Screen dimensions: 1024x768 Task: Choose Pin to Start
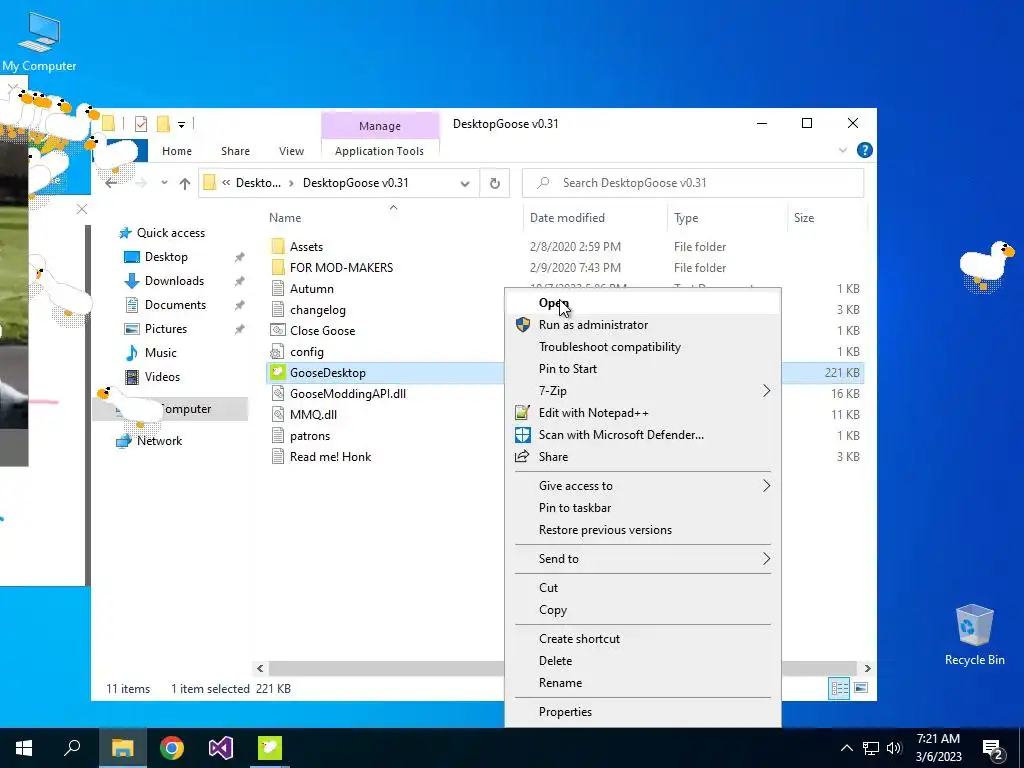point(643,368)
